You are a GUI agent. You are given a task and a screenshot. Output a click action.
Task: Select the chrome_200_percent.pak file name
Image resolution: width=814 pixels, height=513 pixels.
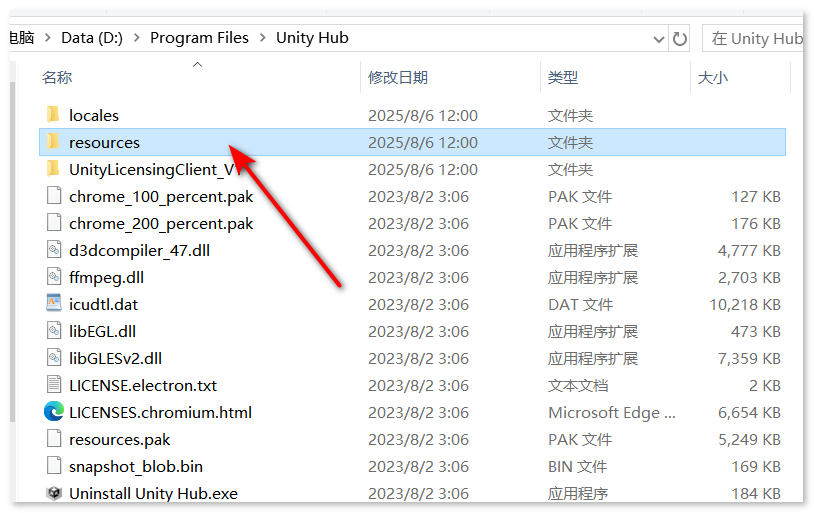[x=161, y=224]
